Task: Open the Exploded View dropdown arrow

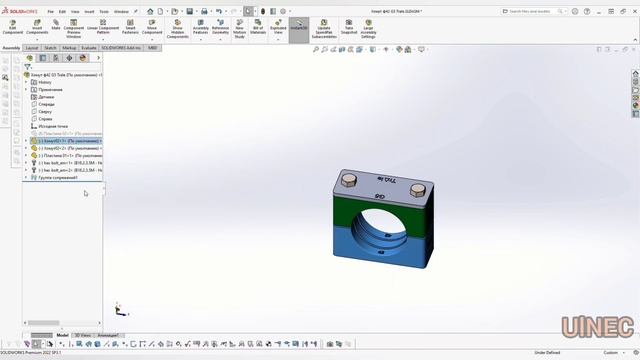Action: [278, 40]
